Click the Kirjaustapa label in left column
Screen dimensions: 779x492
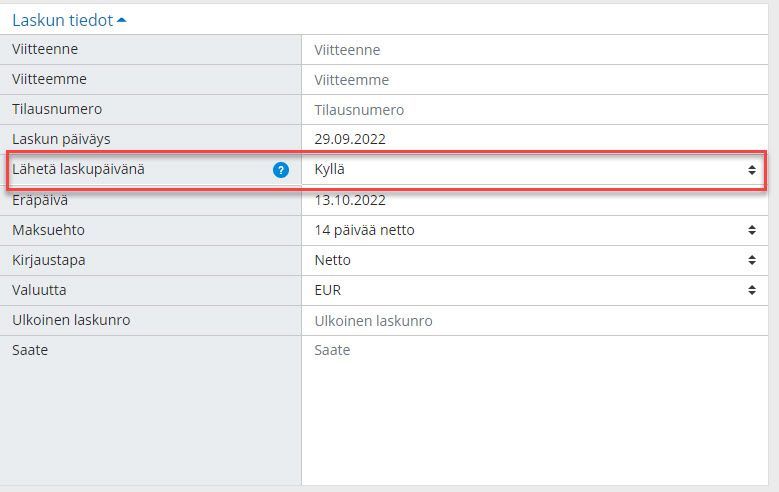[x=49, y=260]
